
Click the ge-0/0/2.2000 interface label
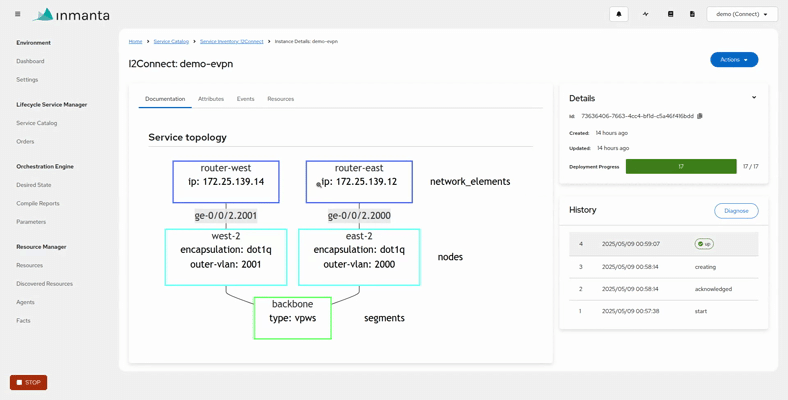pos(359,216)
